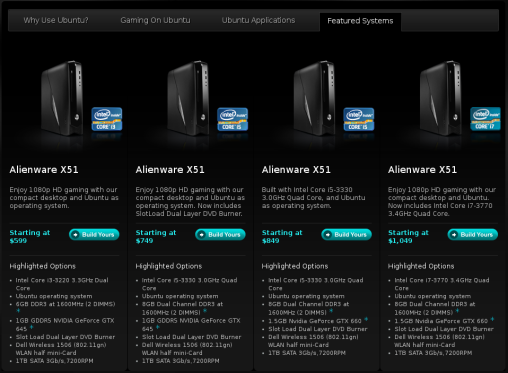Click the Alienware X51 title of $599 system
Screen dimensions: 508x373
[x=44, y=170]
